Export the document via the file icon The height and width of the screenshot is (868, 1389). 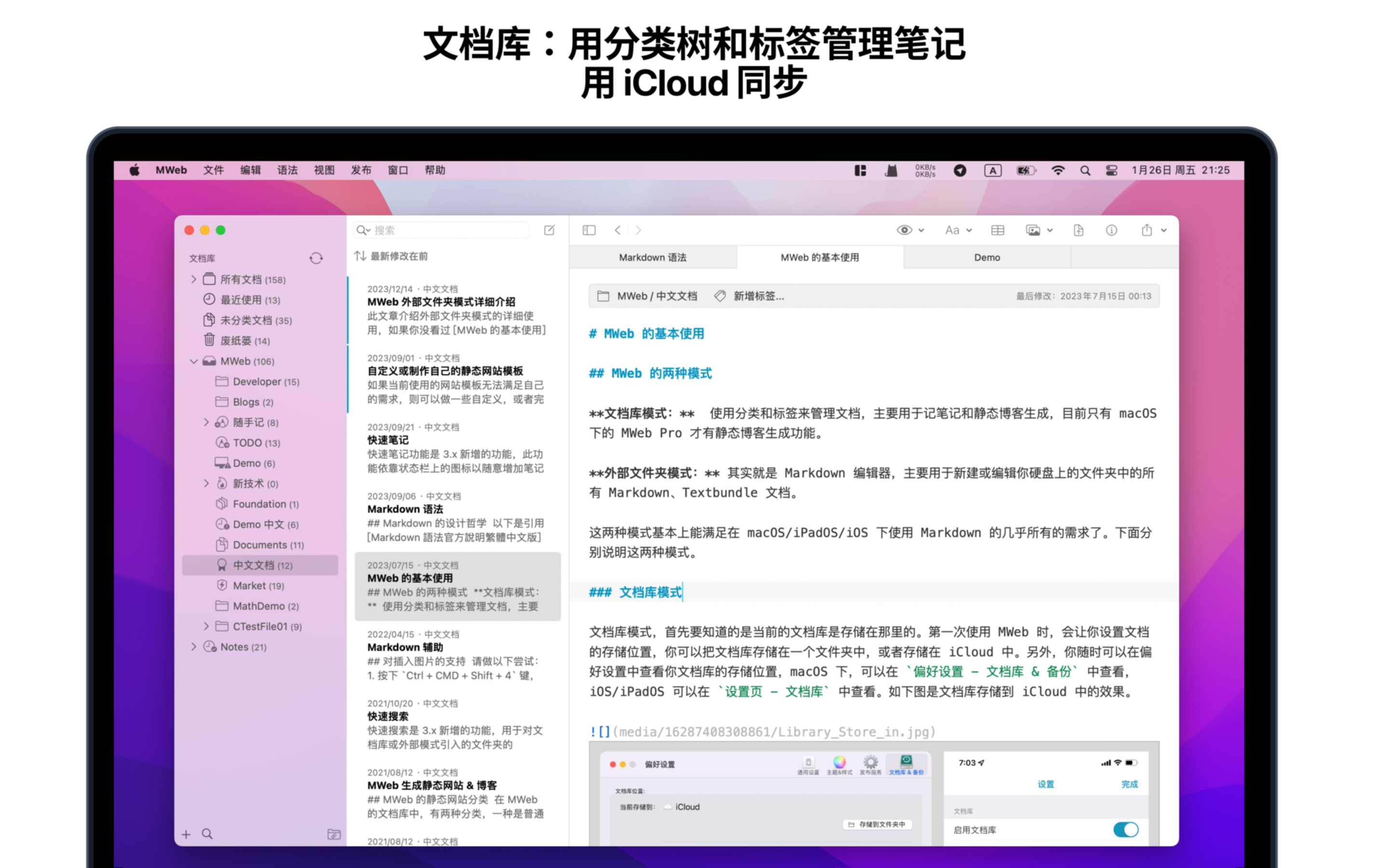tap(1078, 230)
